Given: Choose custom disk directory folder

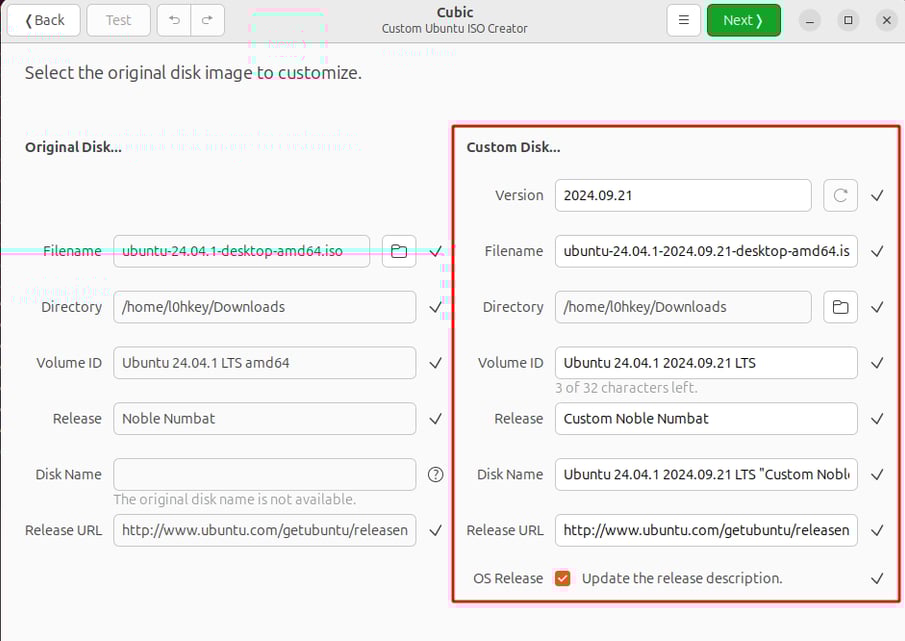Looking at the screenshot, I should tap(840, 307).
